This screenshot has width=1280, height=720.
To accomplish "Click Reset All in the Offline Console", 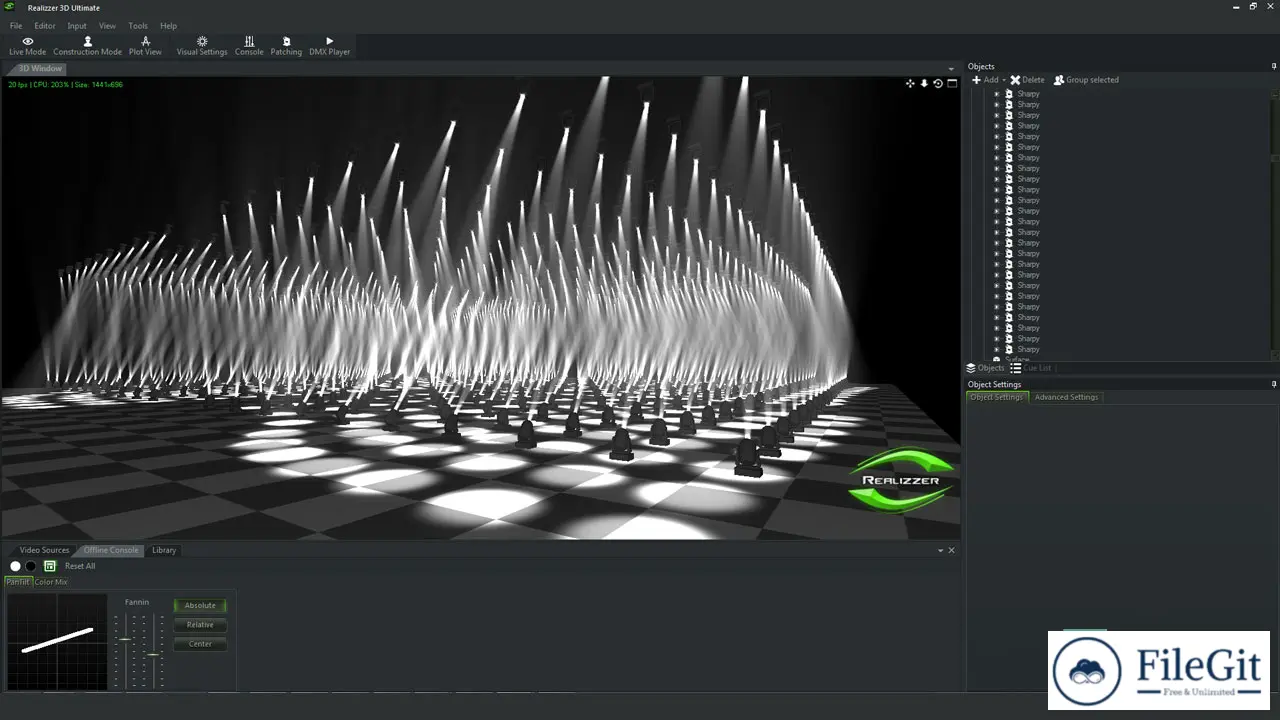I will (x=80, y=566).
